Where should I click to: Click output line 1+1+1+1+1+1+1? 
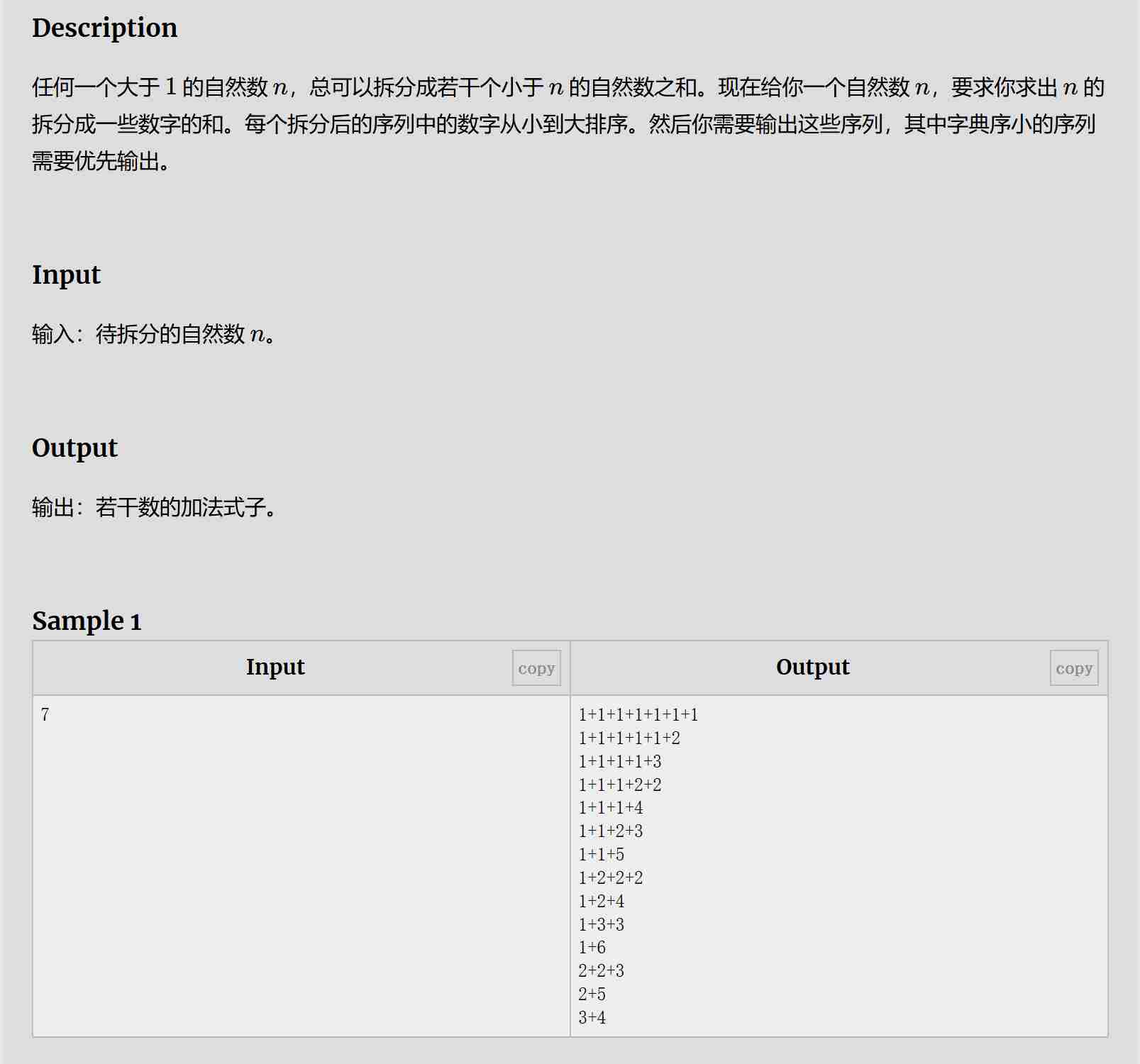638,715
